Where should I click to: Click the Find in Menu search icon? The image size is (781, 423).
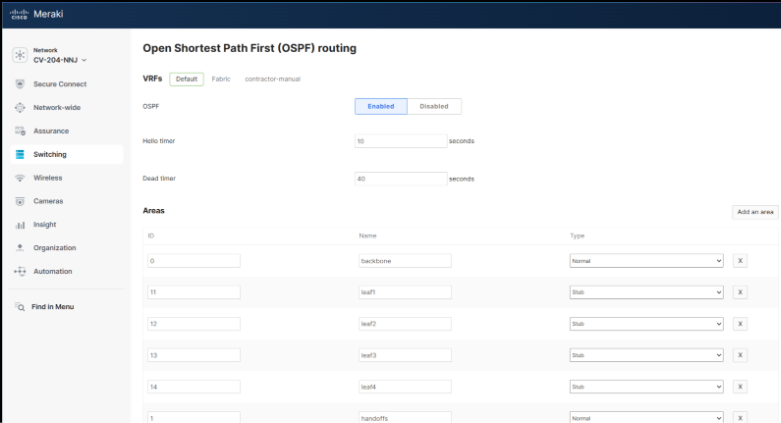pyautogui.click(x=20, y=307)
